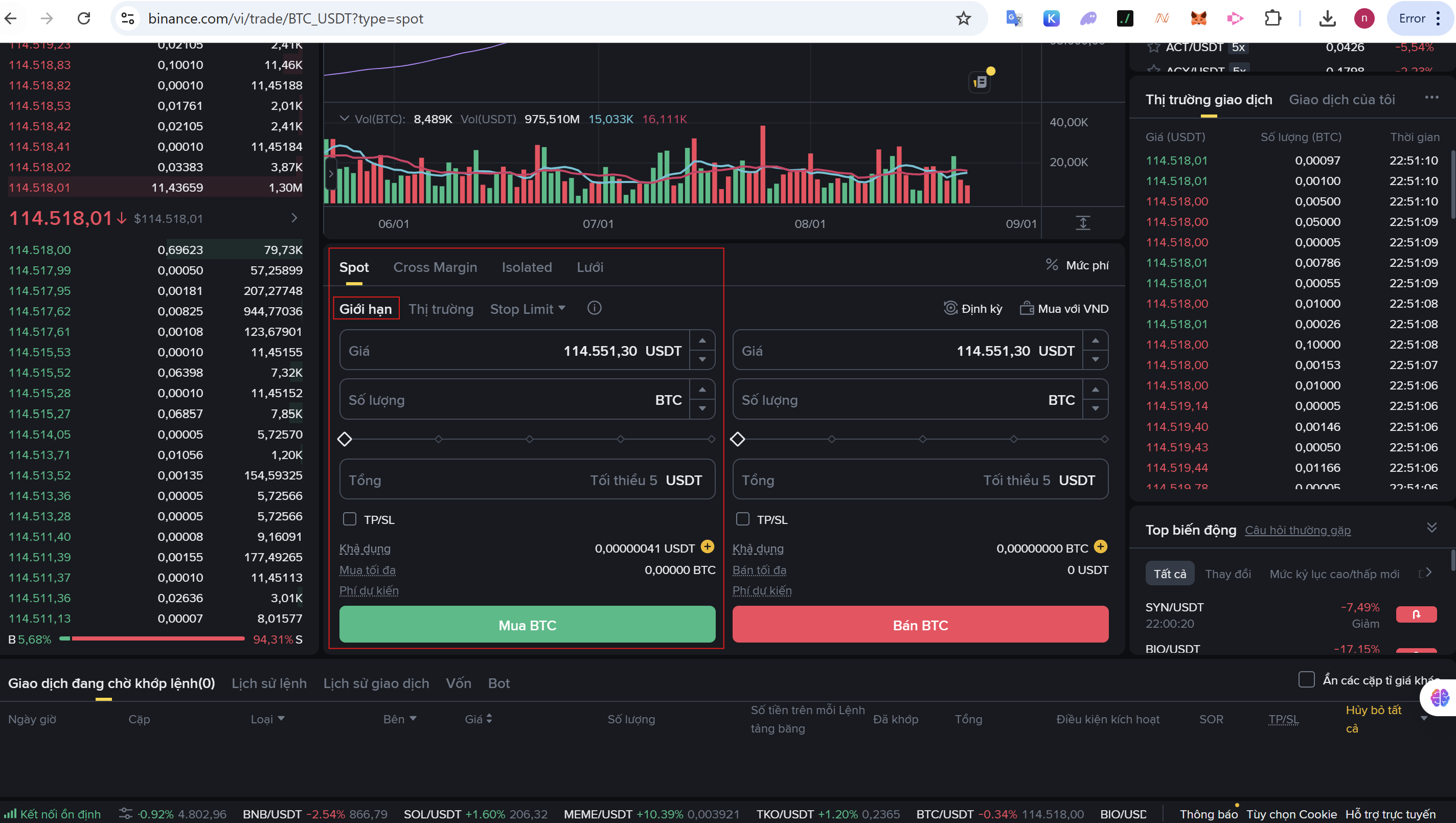Add USDT via yellow plus icon
Image resolution: width=1456 pixels, height=823 pixels.
click(x=707, y=546)
